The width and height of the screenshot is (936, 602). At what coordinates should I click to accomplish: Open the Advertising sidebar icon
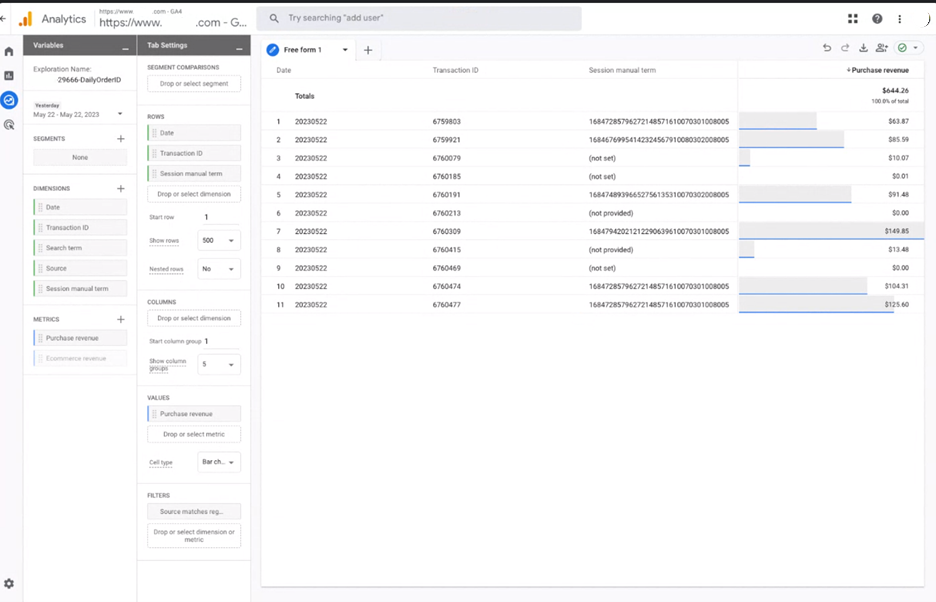pyautogui.click(x=9, y=125)
